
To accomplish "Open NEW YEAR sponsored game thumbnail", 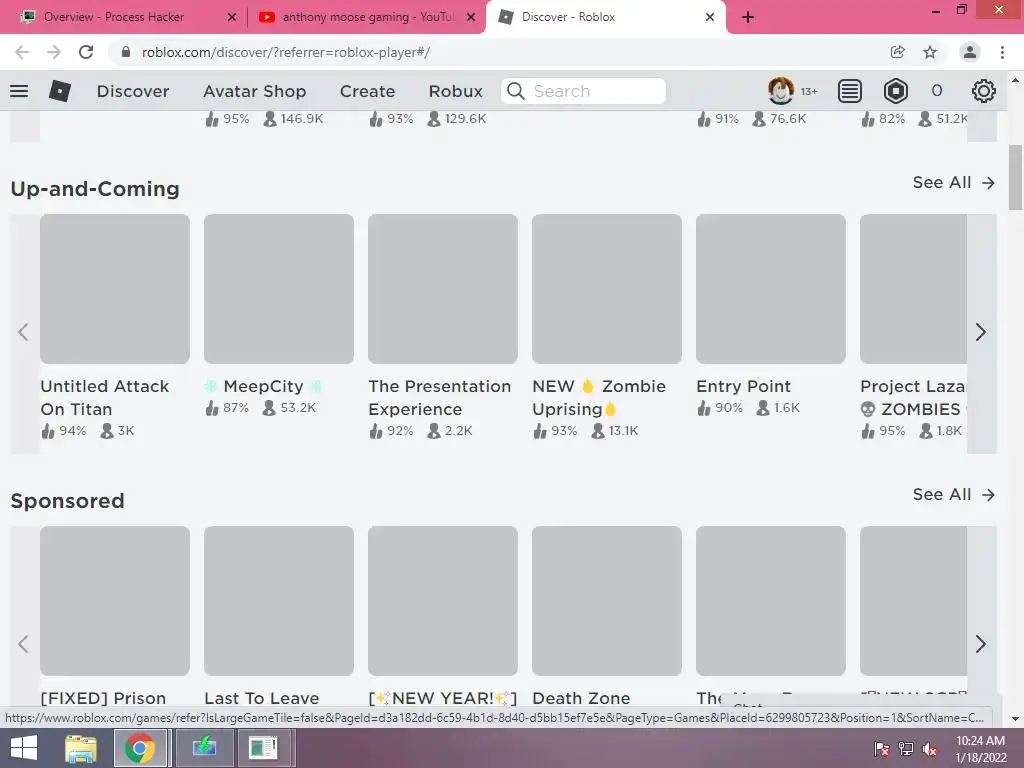I will click(443, 601).
